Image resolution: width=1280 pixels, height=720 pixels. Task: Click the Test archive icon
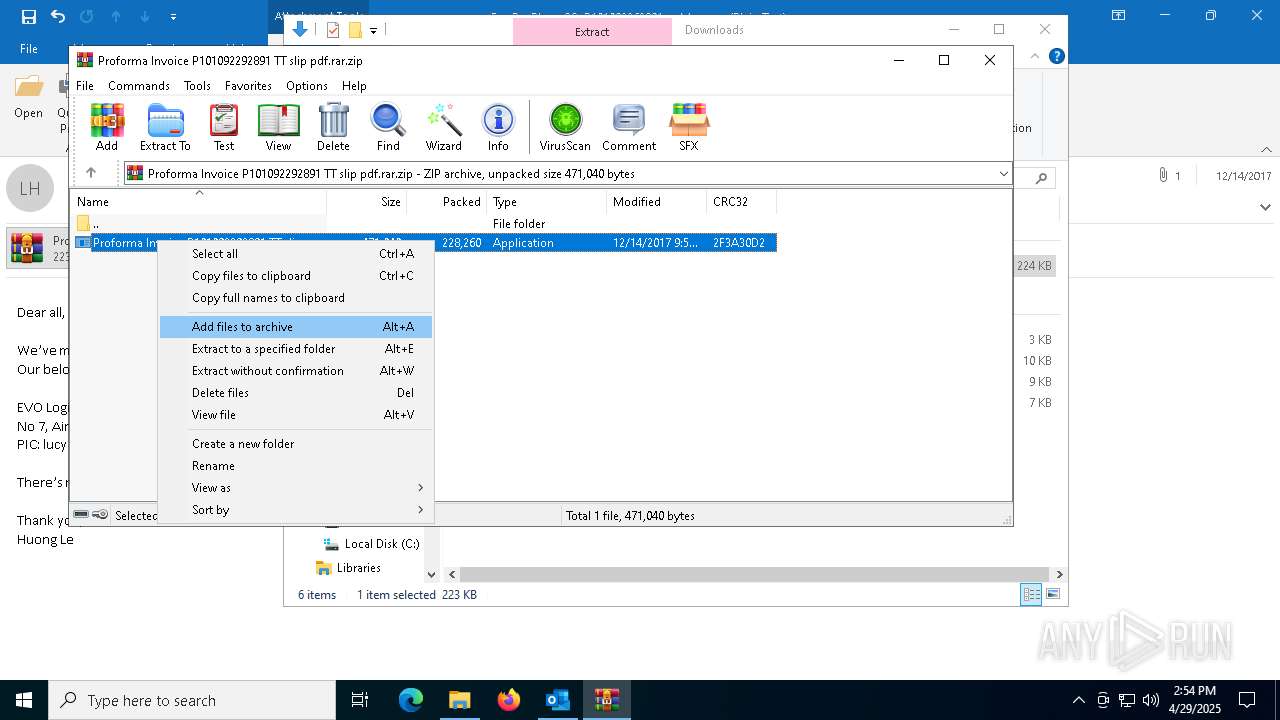click(224, 127)
